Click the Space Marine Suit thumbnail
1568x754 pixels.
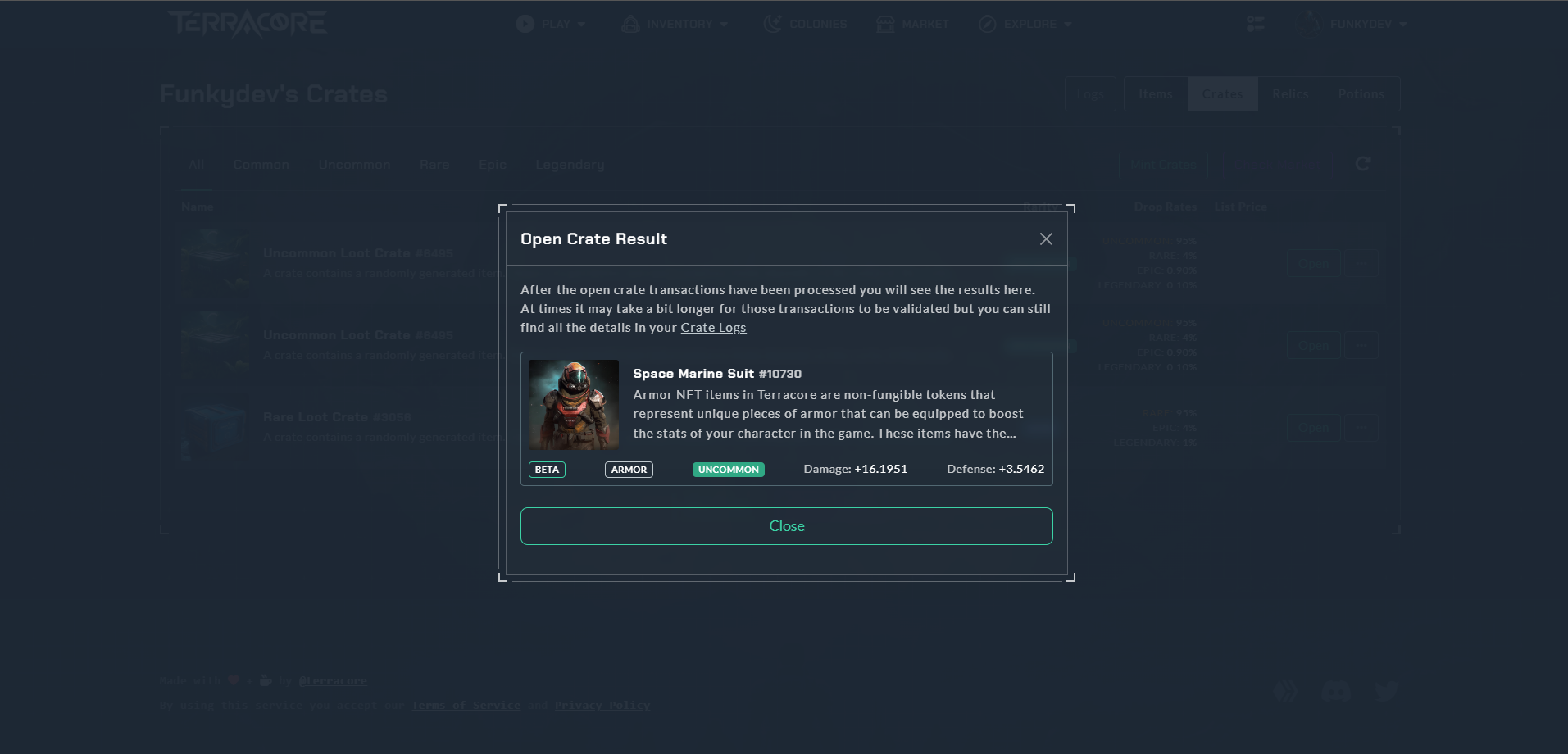point(574,405)
